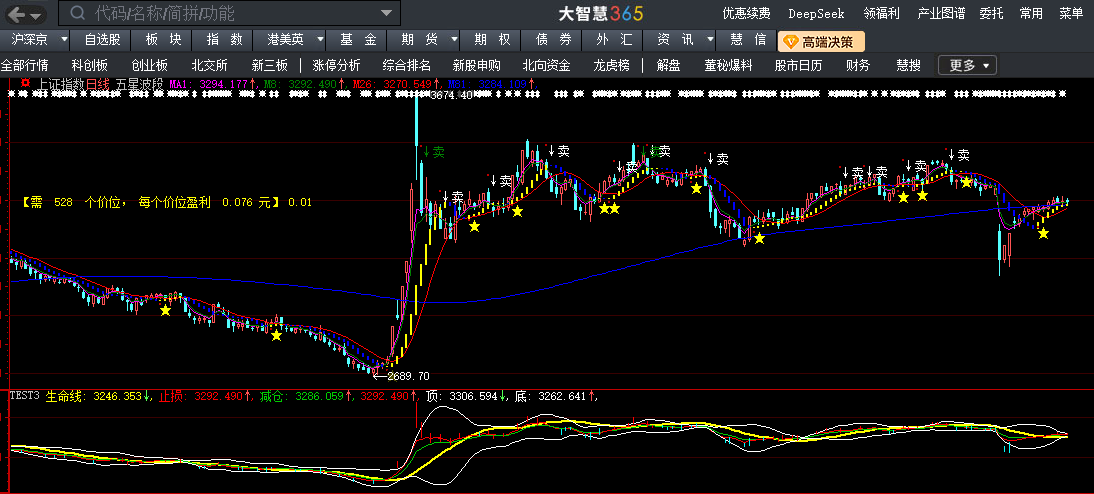Open 财务
This screenshot has width=1094, height=494.
pyautogui.click(x=857, y=66)
